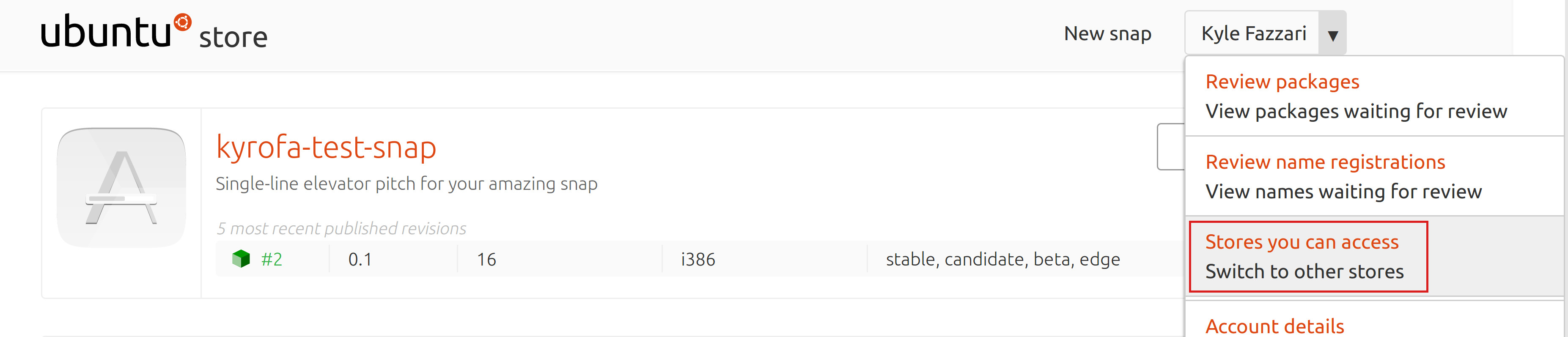
Task: Open Account details from the user menu
Action: (x=1274, y=326)
